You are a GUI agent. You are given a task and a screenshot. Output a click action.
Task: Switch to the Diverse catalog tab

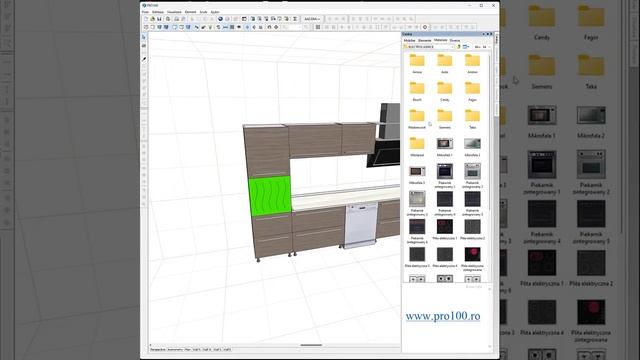click(455, 40)
